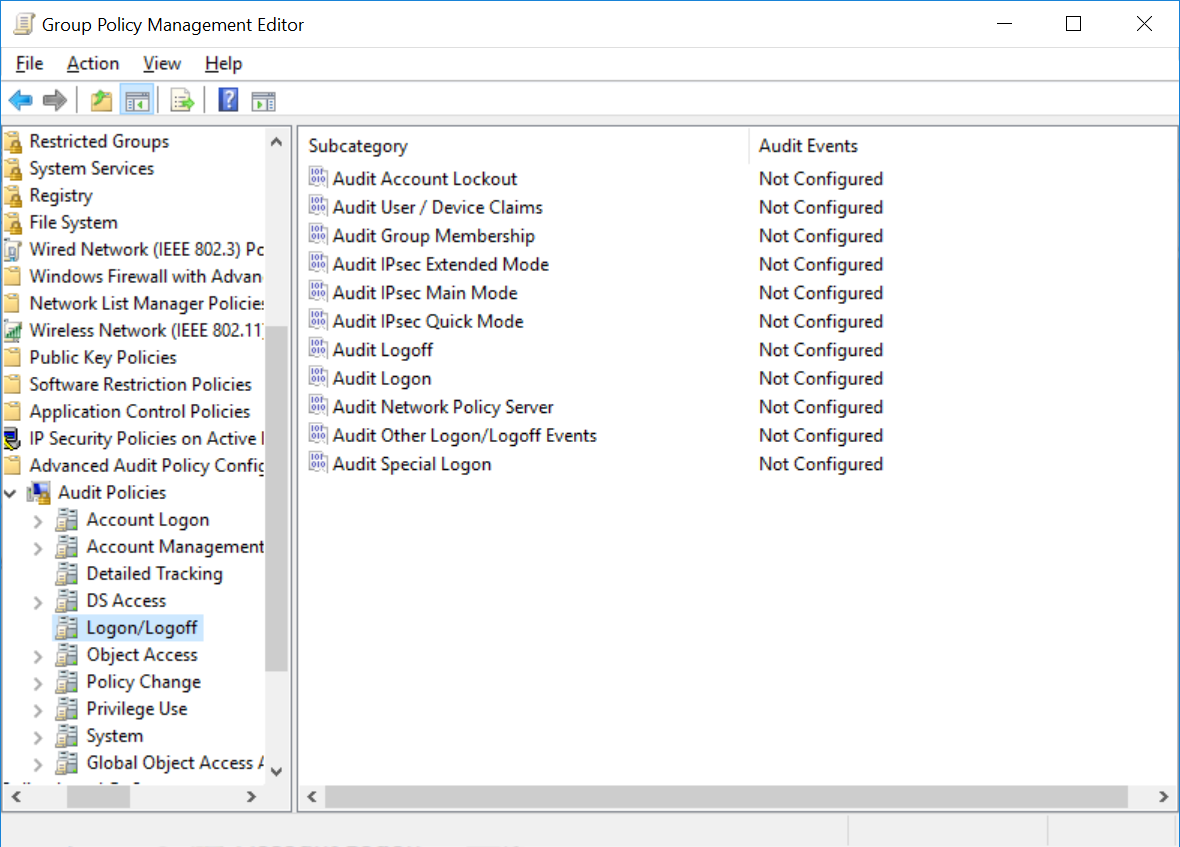The height and width of the screenshot is (847, 1180).
Task: Collapse the Audit Policies tree node
Action: tap(10, 492)
